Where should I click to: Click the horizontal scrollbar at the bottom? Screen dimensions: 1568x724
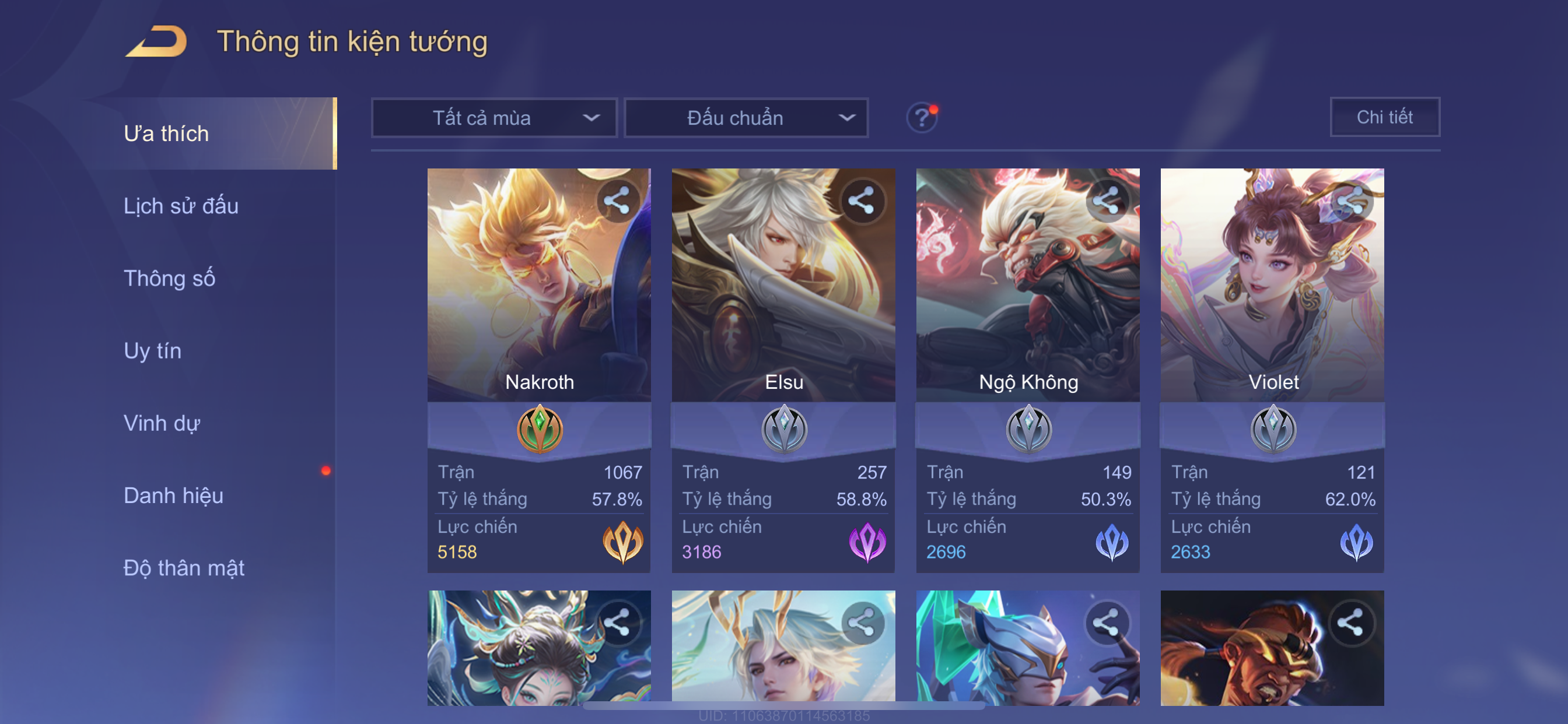(784, 705)
